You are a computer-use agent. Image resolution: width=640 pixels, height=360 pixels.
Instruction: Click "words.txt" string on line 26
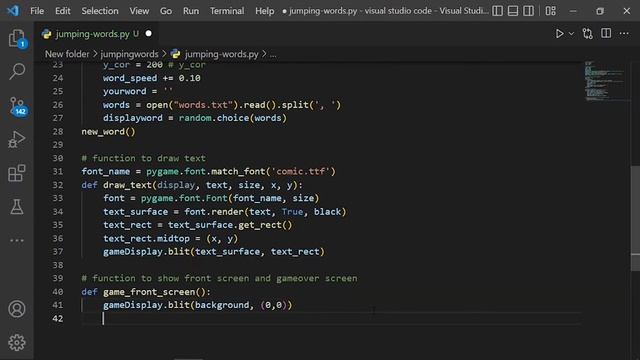(203, 105)
